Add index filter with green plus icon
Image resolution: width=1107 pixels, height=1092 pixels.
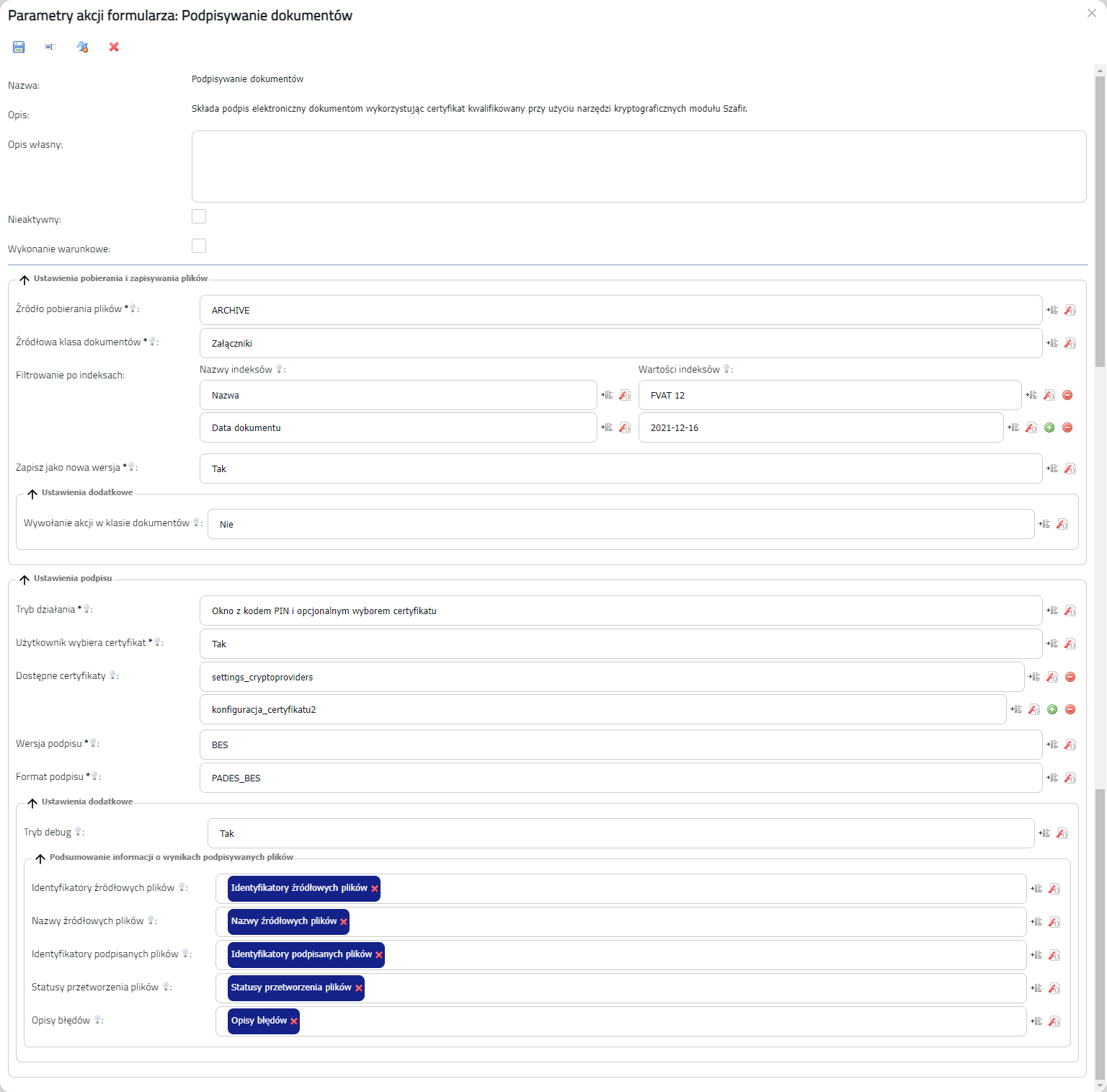(1049, 427)
